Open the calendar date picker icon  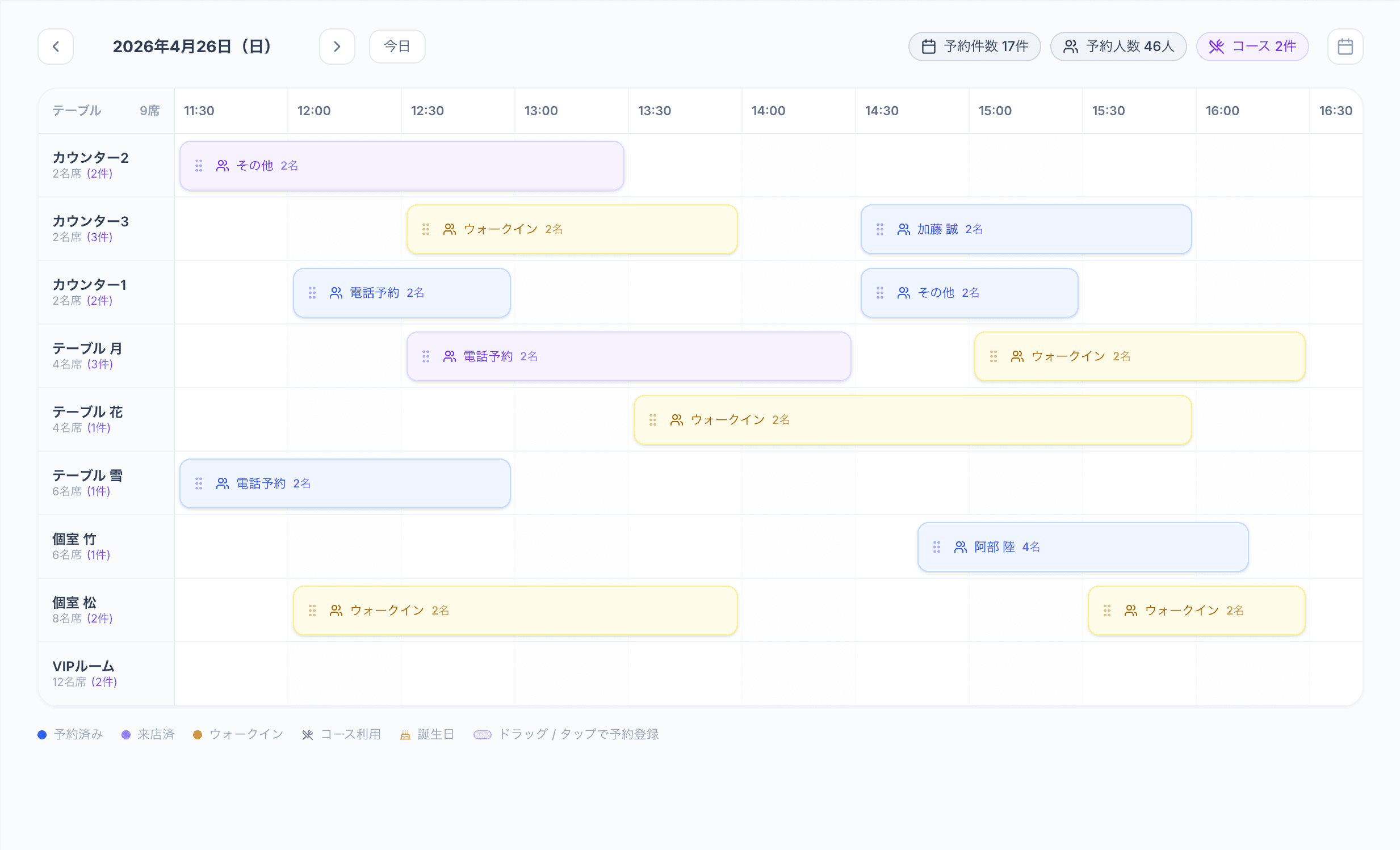pyautogui.click(x=1344, y=47)
